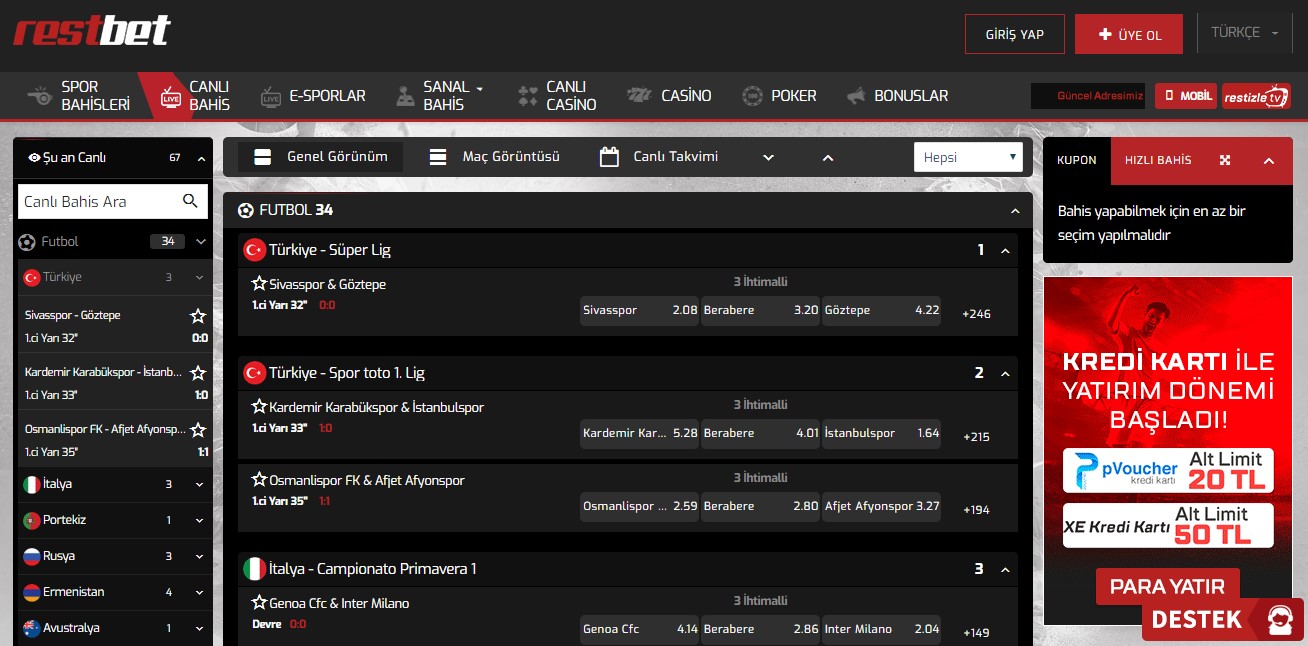
Task: Bet on Sivasspor at odds 2.08
Action: (640, 310)
